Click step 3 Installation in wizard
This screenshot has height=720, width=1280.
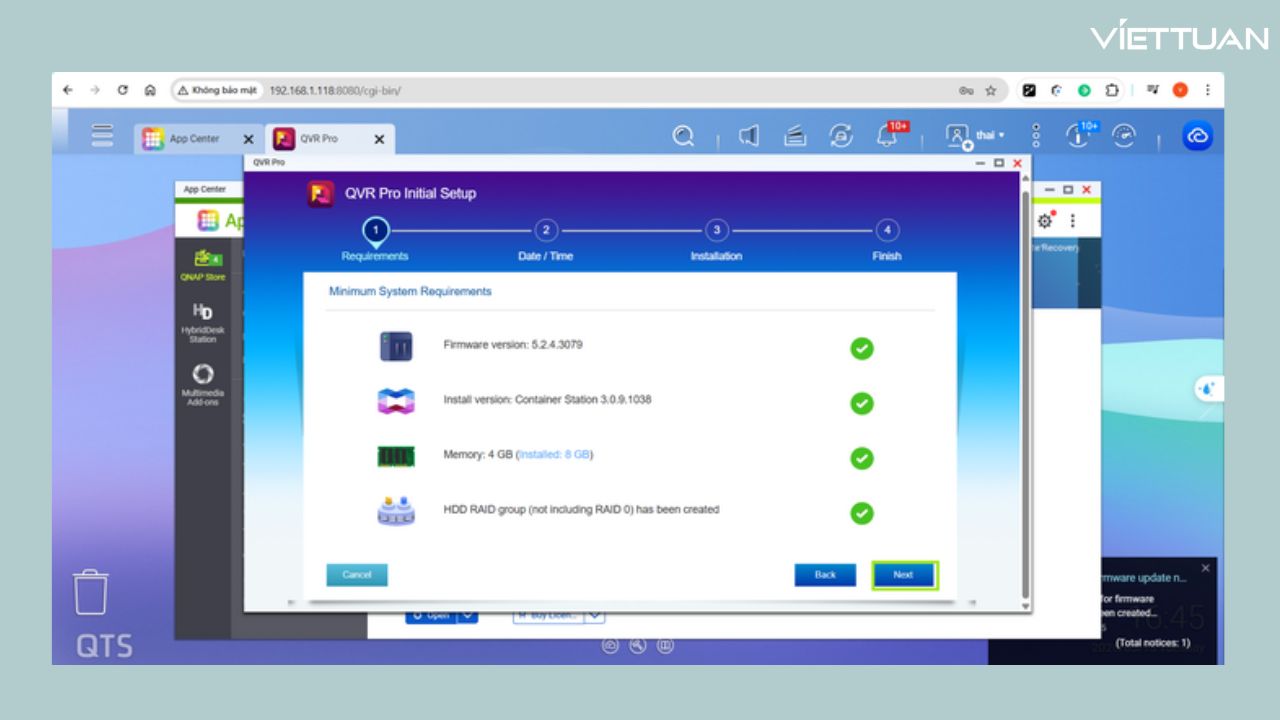[716, 240]
